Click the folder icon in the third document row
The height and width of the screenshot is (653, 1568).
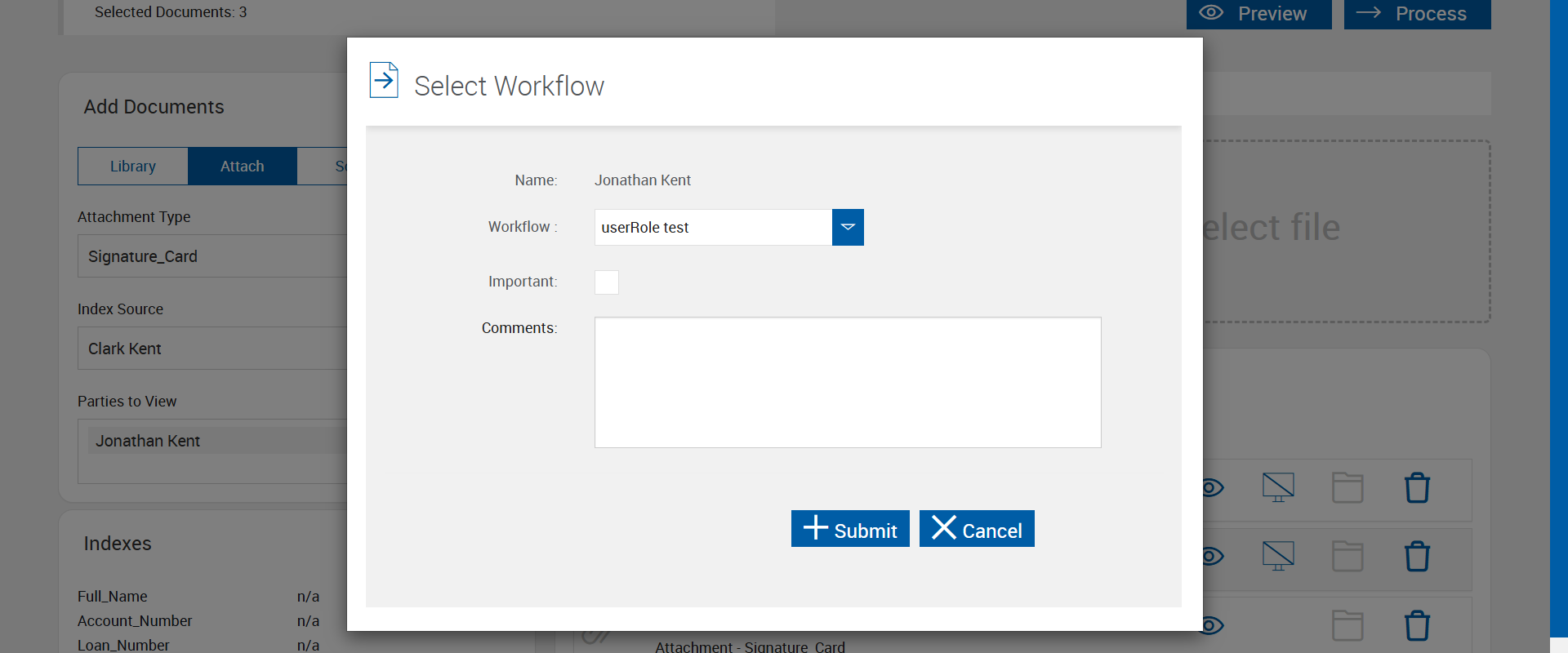1347,626
